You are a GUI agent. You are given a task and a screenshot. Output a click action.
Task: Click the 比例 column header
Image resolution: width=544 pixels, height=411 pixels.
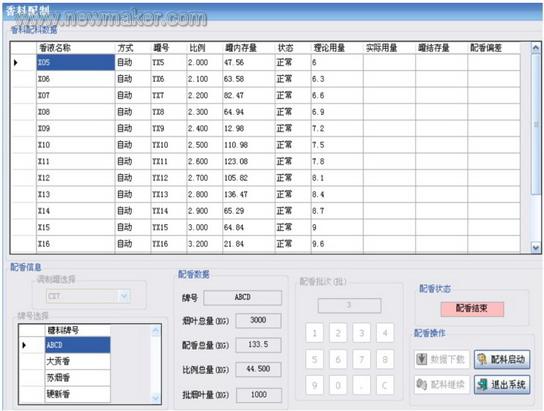tap(205, 48)
